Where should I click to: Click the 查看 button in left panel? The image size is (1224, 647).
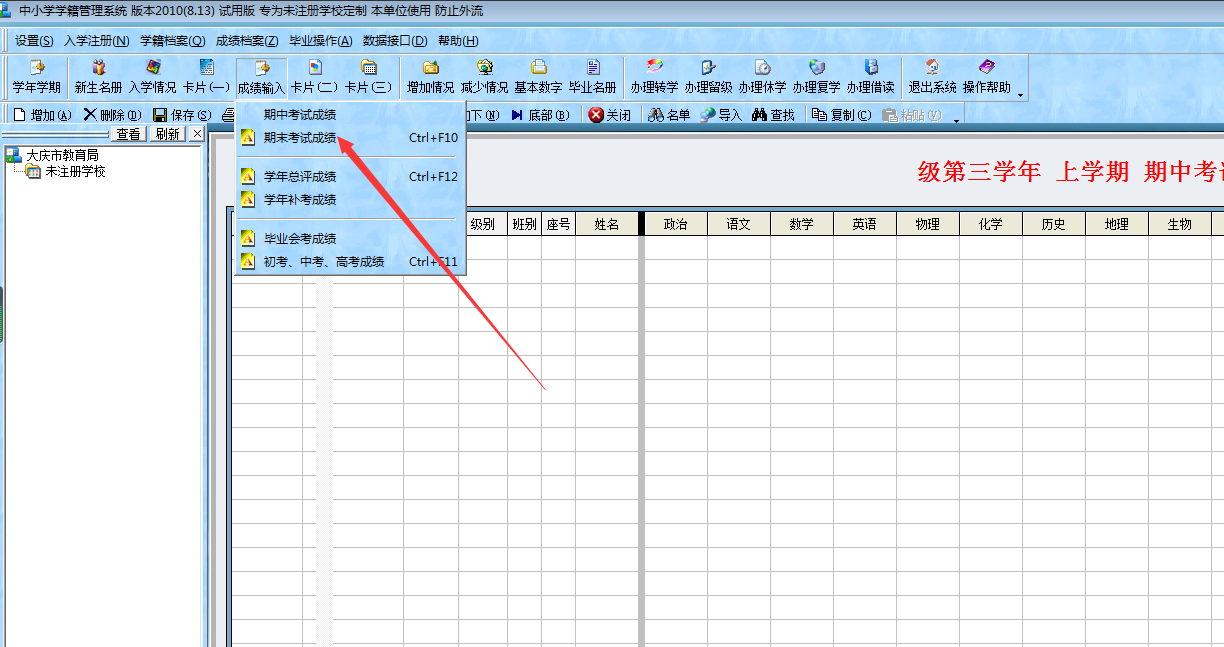click(x=128, y=134)
